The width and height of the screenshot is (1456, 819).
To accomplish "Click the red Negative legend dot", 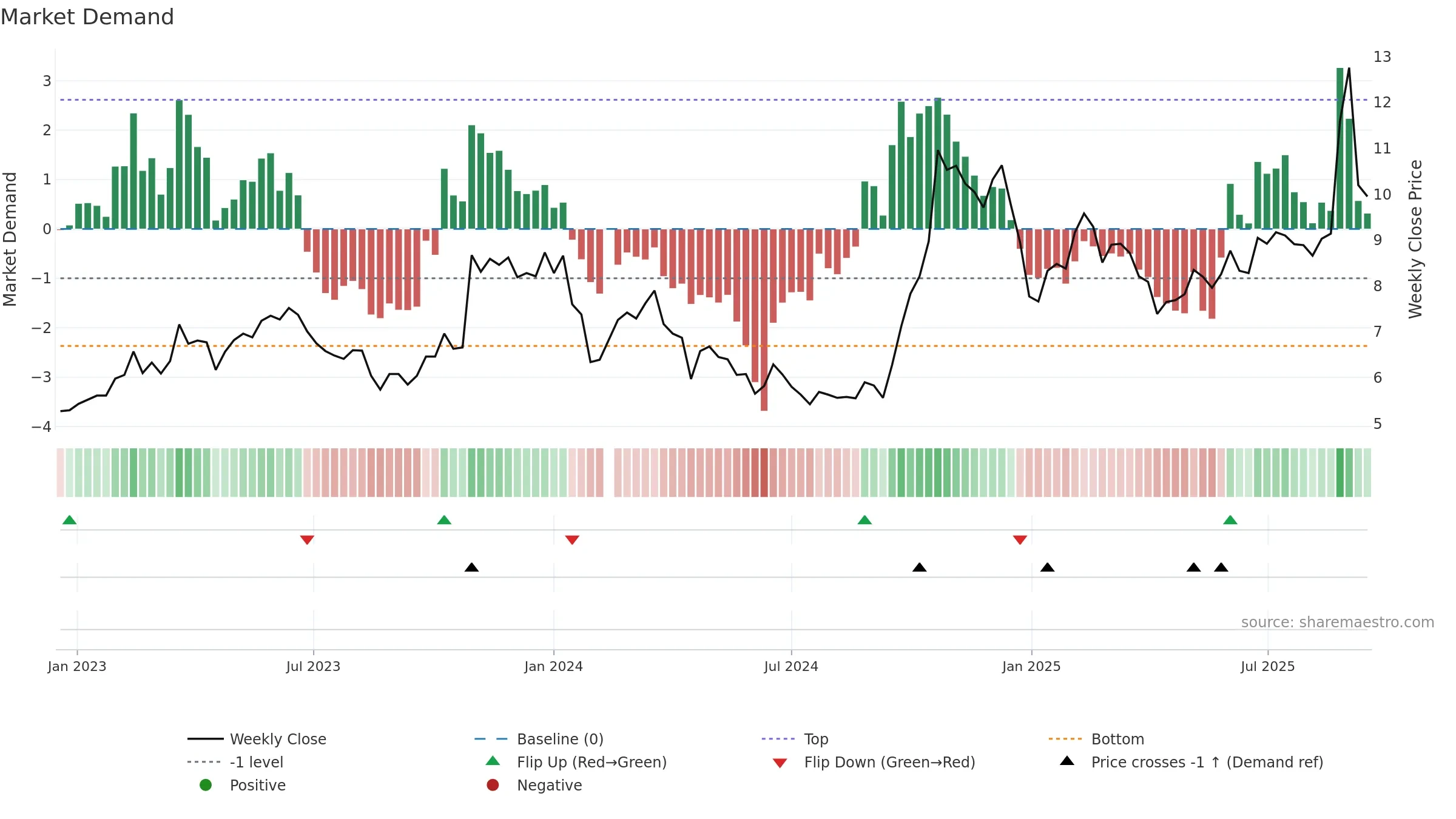I will click(x=493, y=785).
